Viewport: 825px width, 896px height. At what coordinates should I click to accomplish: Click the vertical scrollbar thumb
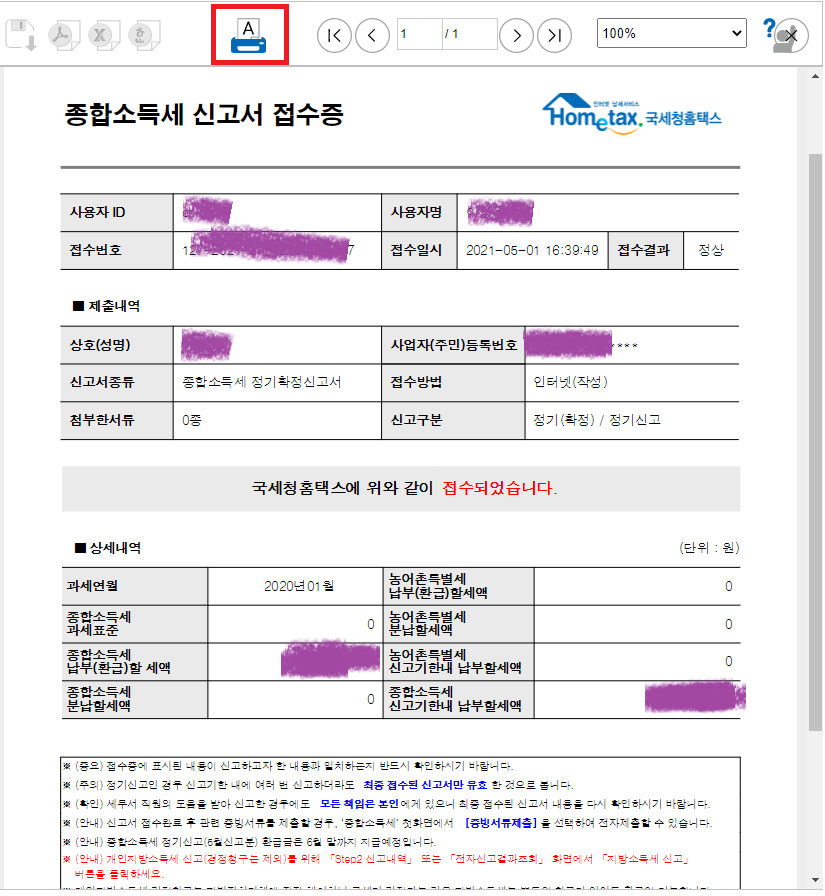[815, 442]
